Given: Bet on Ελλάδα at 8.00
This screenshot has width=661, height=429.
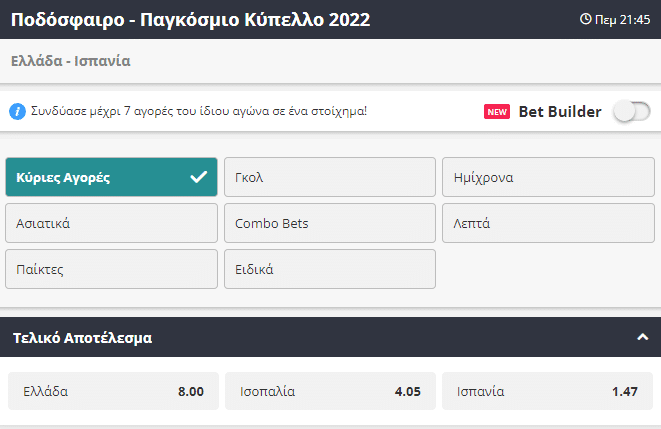Looking at the screenshot, I should 113,391.
